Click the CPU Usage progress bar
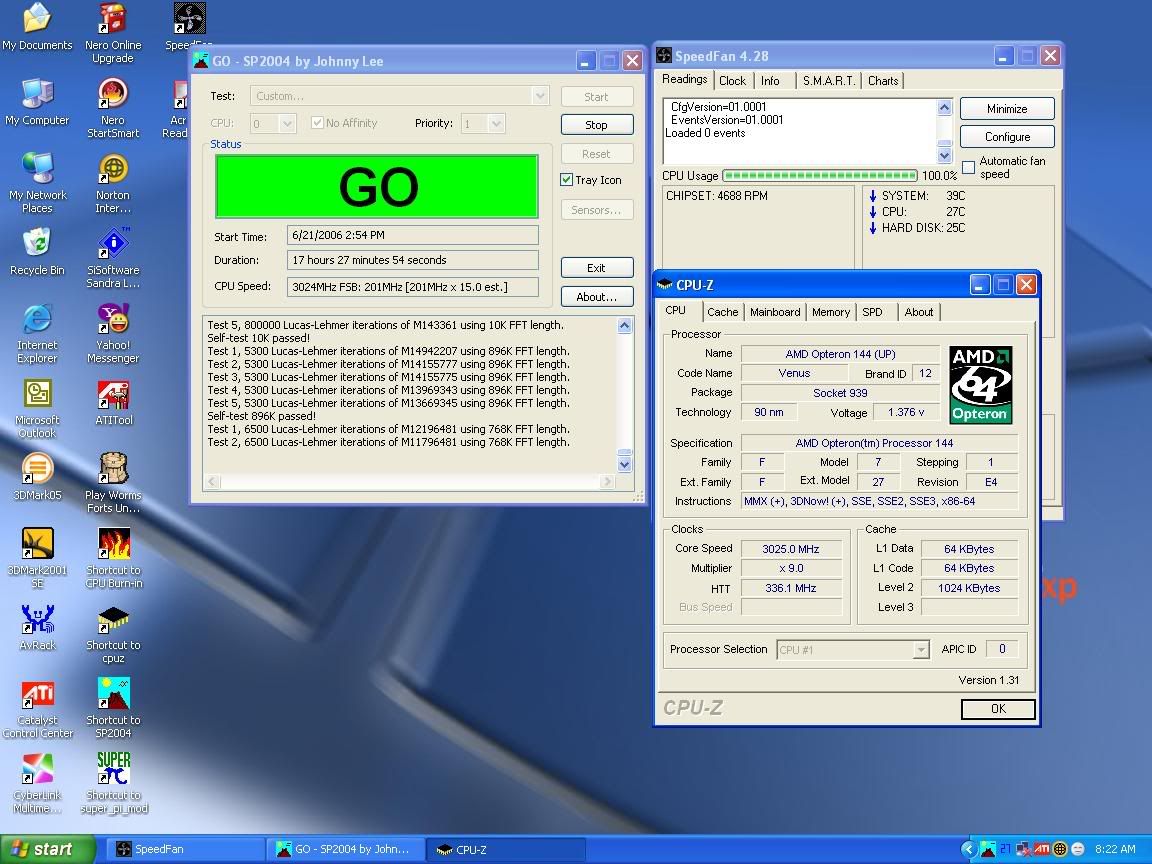This screenshot has height=864, width=1152. pos(819,176)
